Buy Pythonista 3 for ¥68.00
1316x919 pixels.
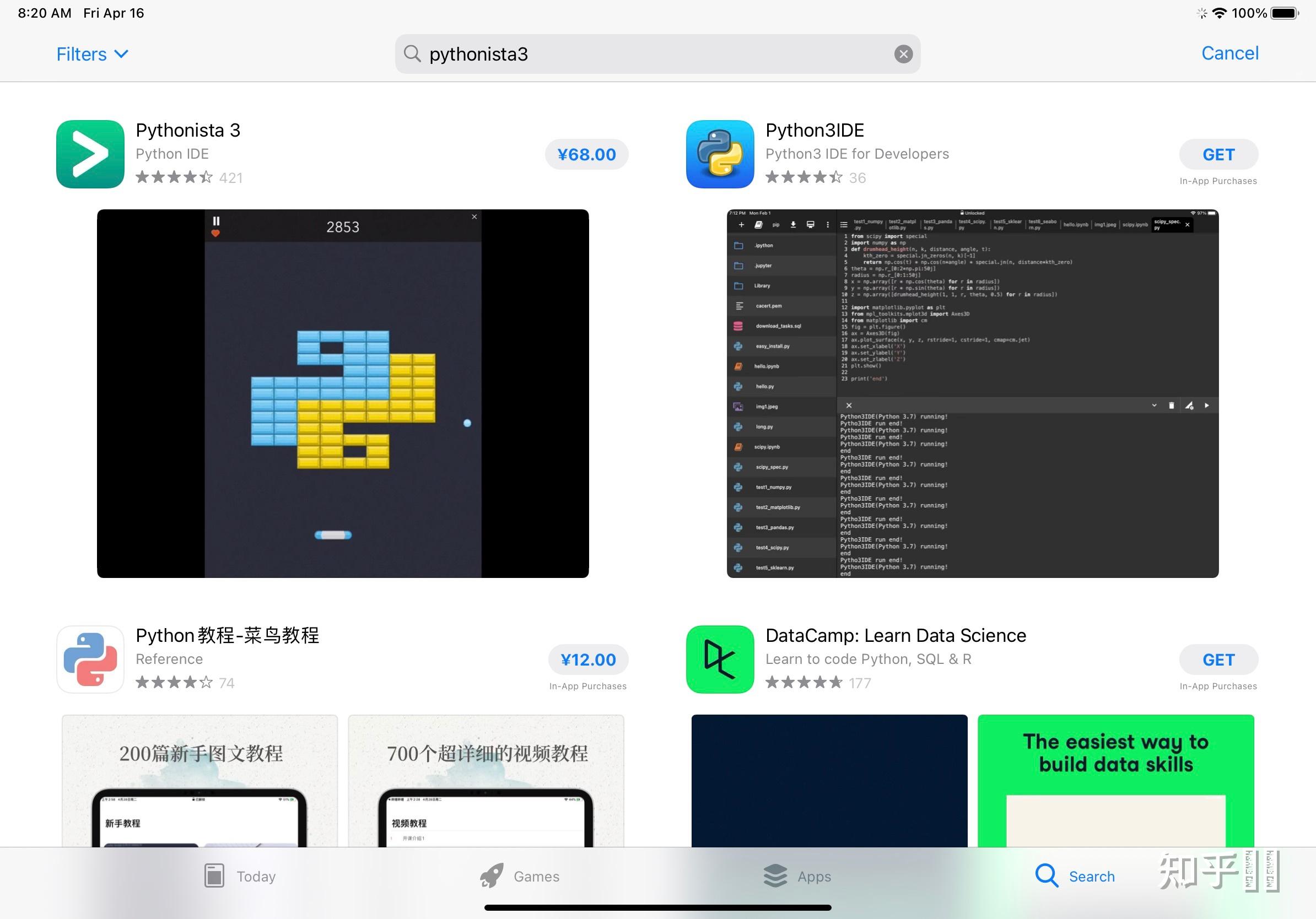586,154
